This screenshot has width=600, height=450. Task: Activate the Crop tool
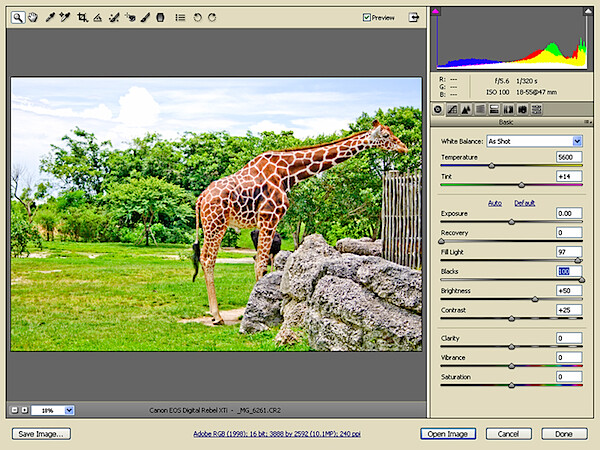click(82, 17)
